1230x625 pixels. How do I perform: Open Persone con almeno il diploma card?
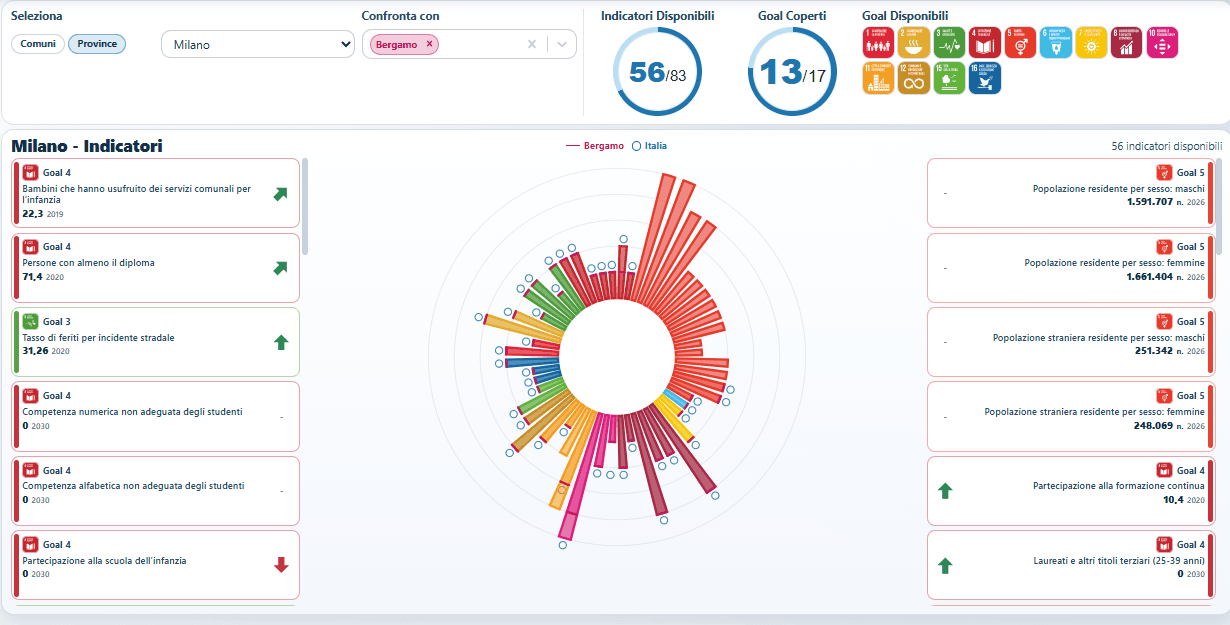click(x=156, y=268)
